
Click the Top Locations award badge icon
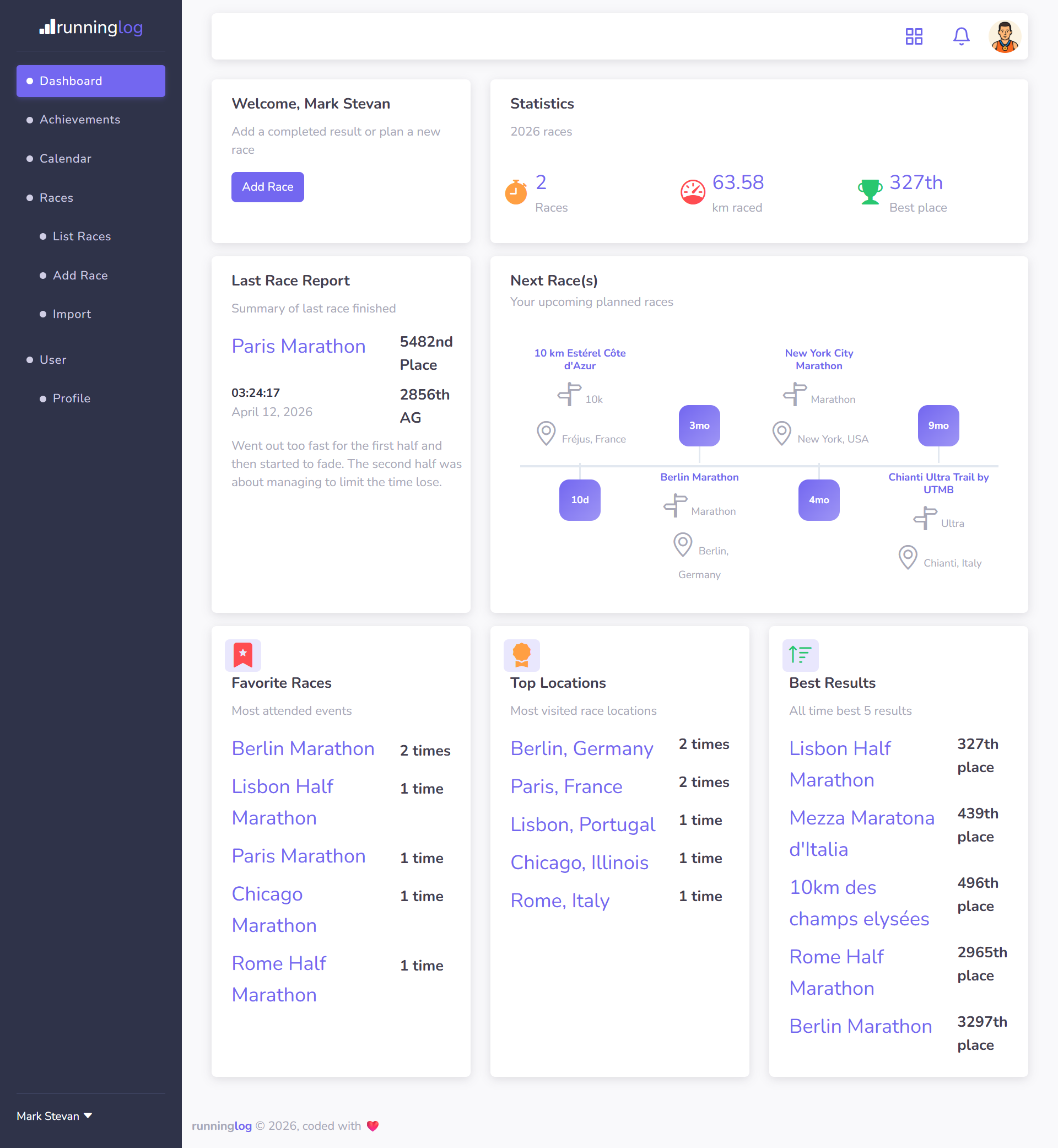coord(521,655)
